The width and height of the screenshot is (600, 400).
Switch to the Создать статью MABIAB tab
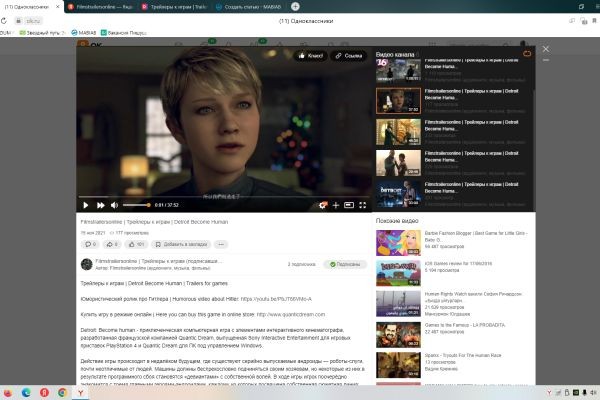pyautogui.click(x=249, y=7)
